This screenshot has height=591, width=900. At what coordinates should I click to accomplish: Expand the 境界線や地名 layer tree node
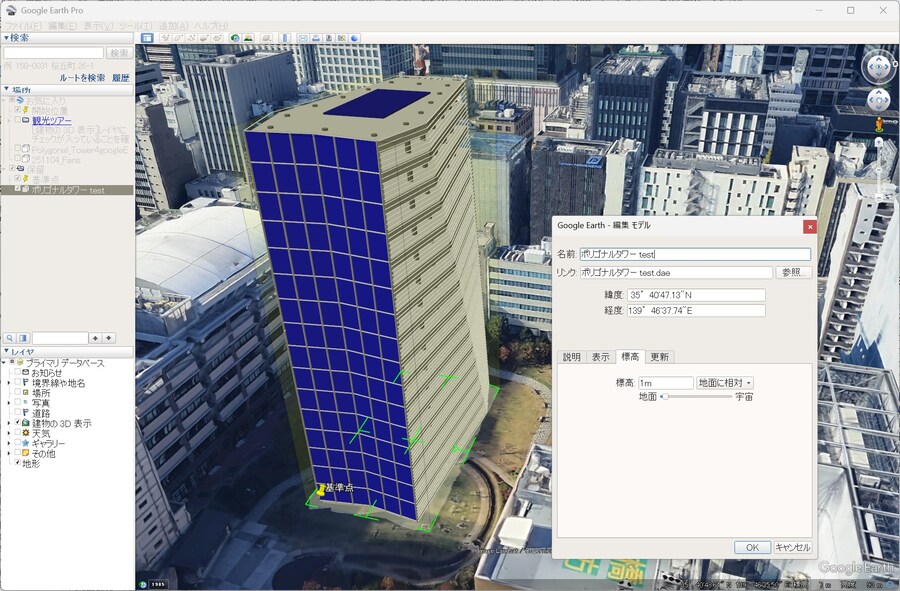[9, 383]
